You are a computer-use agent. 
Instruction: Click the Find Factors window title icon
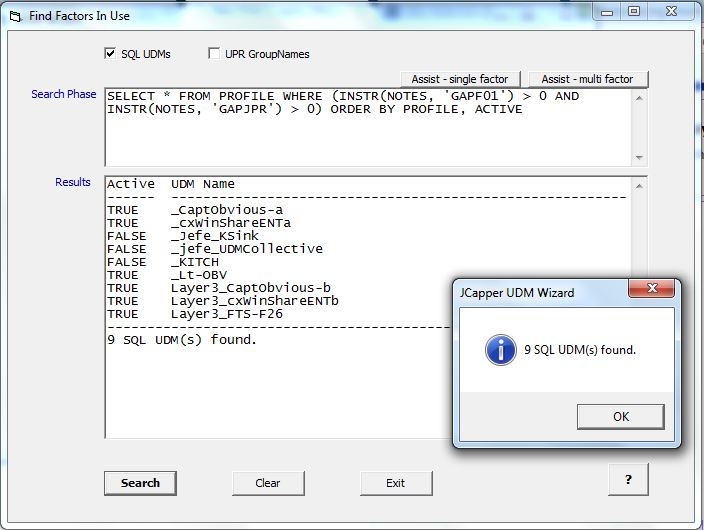click(x=14, y=15)
